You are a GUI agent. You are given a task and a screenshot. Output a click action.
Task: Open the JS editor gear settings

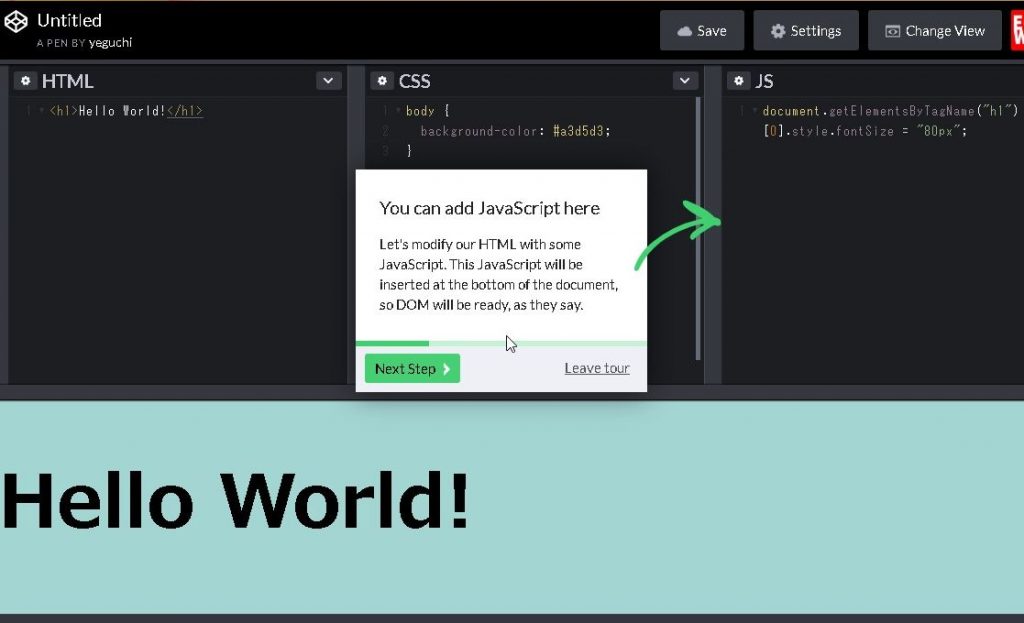pos(739,81)
